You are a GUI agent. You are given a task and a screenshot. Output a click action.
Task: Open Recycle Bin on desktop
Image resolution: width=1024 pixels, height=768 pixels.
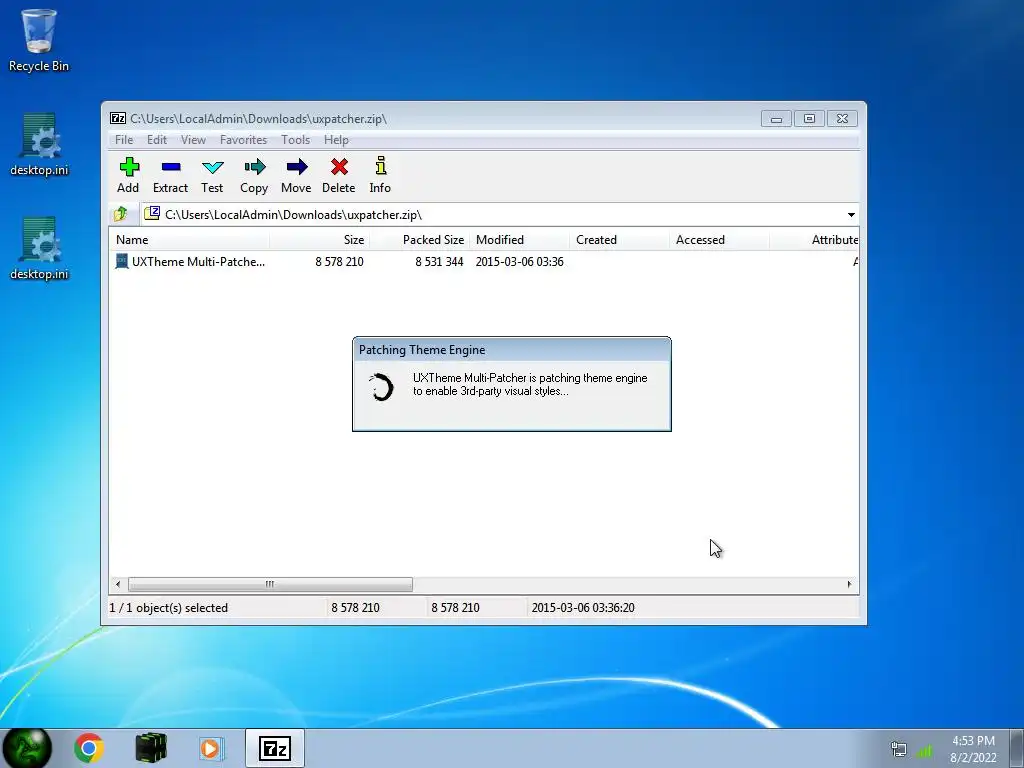coord(39,39)
